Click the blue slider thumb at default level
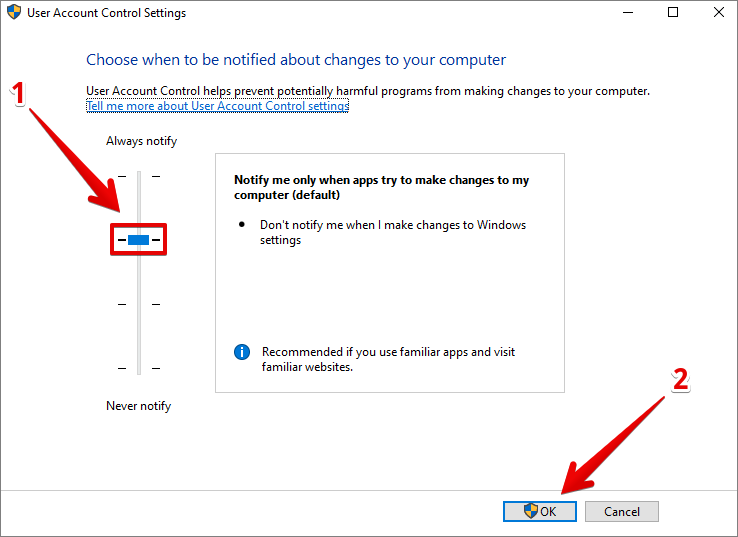The width and height of the screenshot is (738, 537). (138, 240)
